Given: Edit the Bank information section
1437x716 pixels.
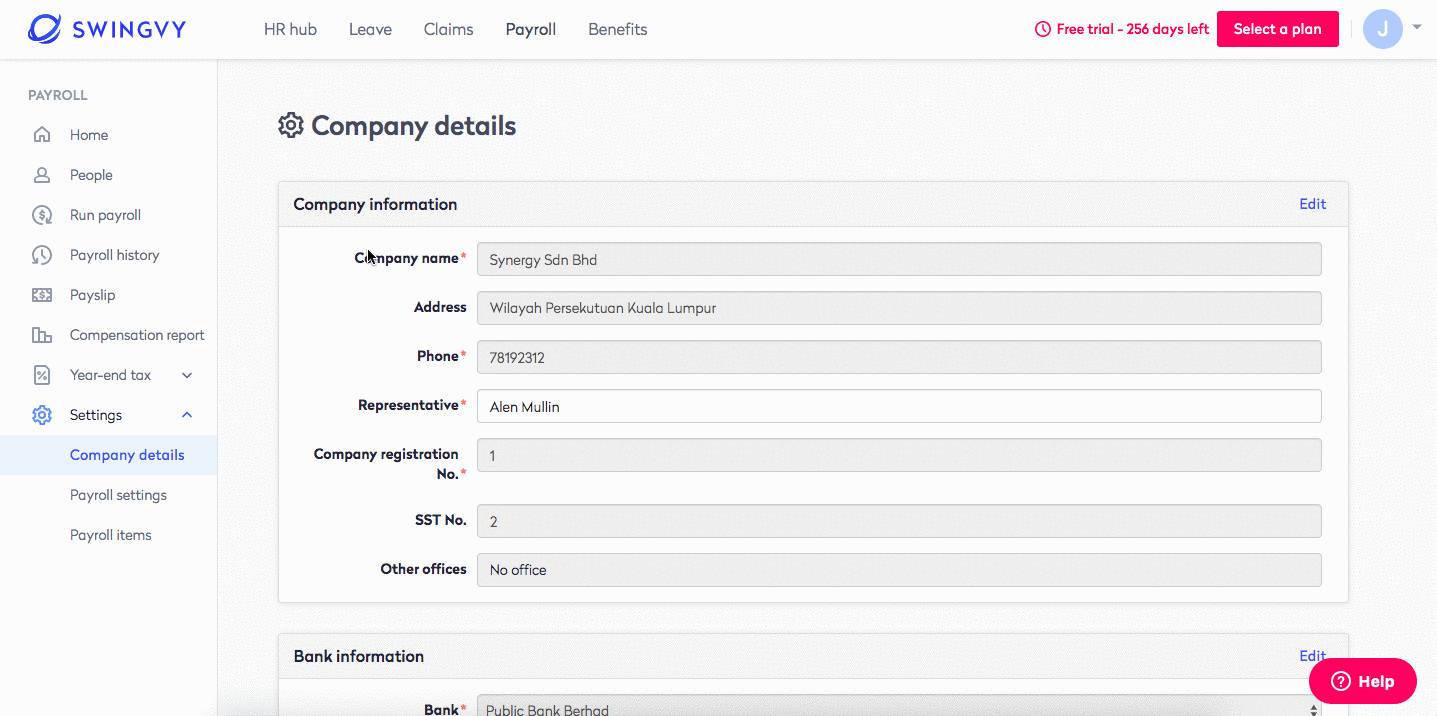Looking at the screenshot, I should 1312,656.
